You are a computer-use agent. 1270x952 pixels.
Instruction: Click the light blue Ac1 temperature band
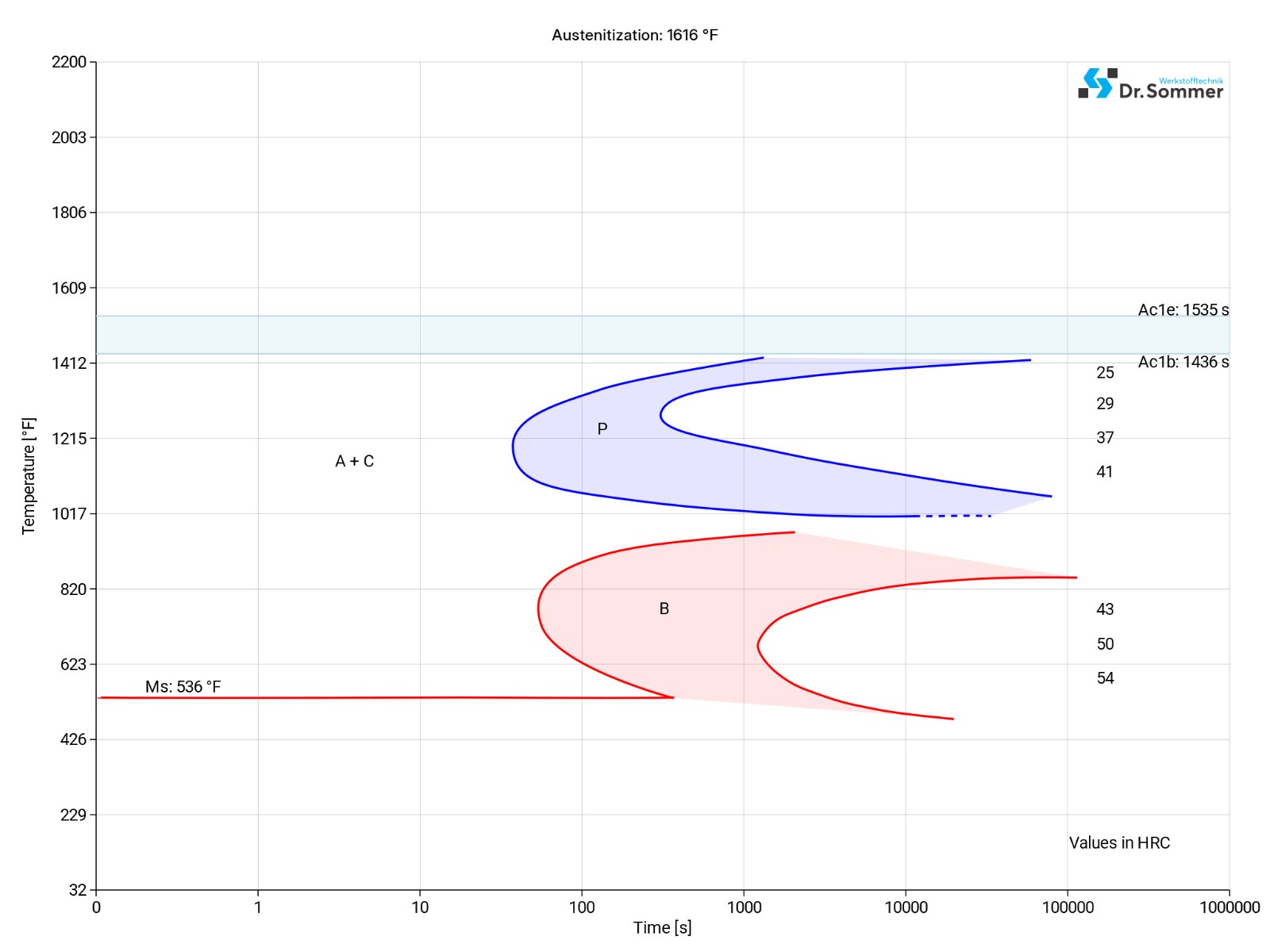556,335
